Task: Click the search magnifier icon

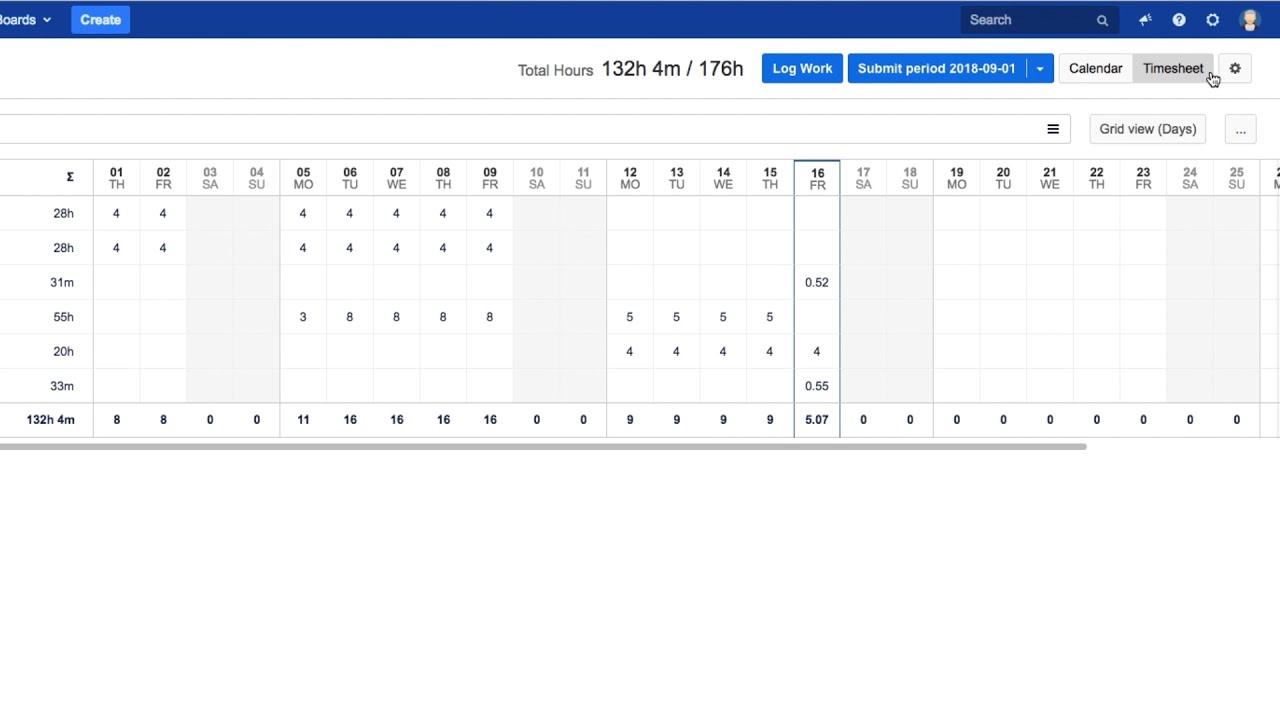Action: coord(1102,20)
